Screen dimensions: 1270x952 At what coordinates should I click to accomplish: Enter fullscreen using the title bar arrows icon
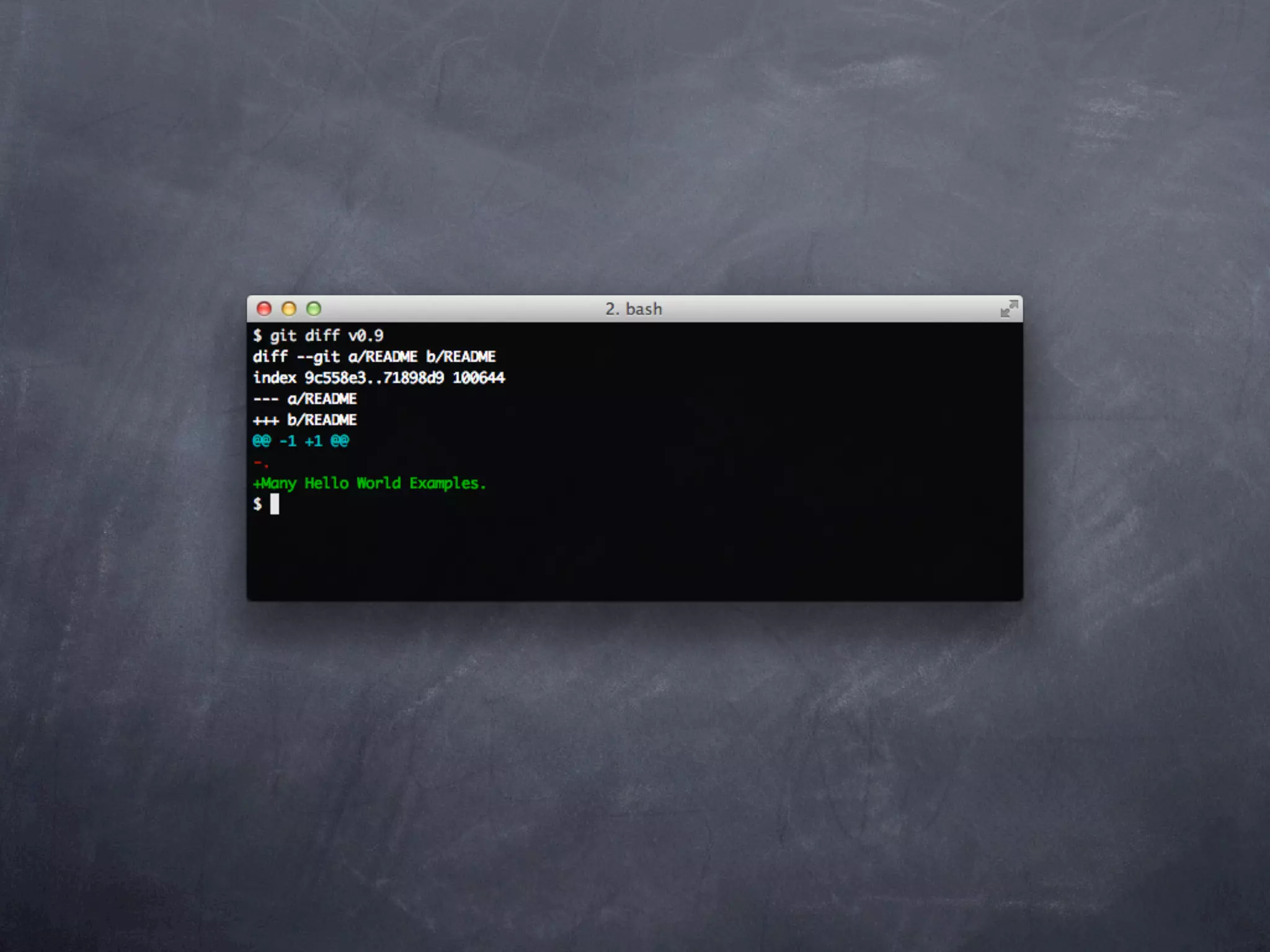coord(1009,309)
